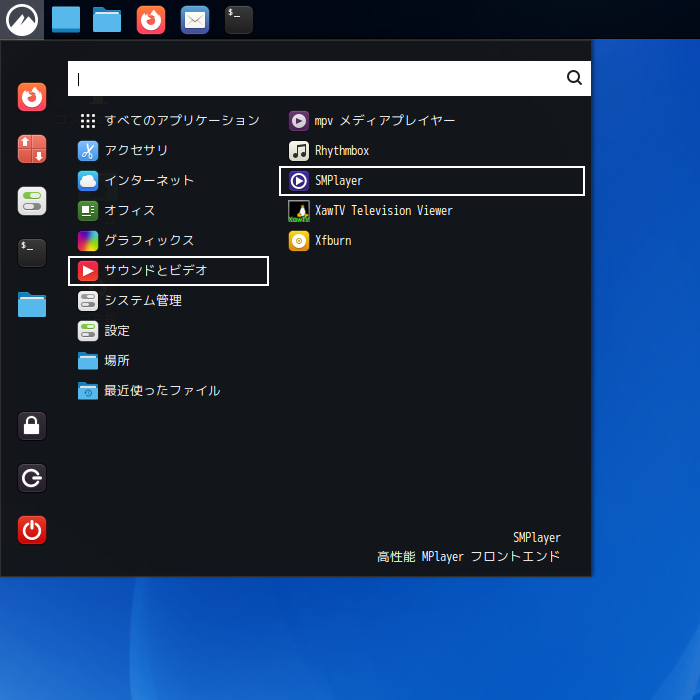Click the Whisker menu mountain logo button
700x700 pixels.
22,20
